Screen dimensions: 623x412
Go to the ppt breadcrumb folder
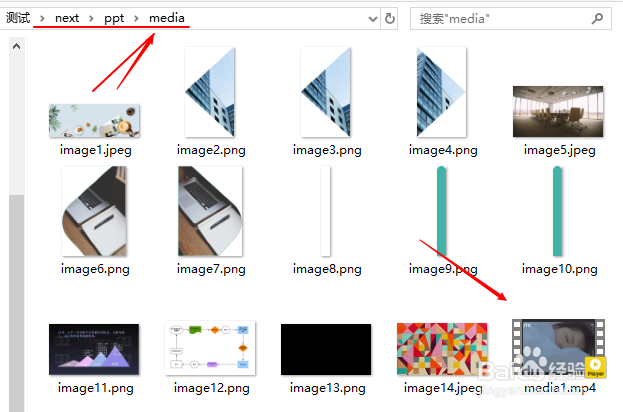(114, 18)
